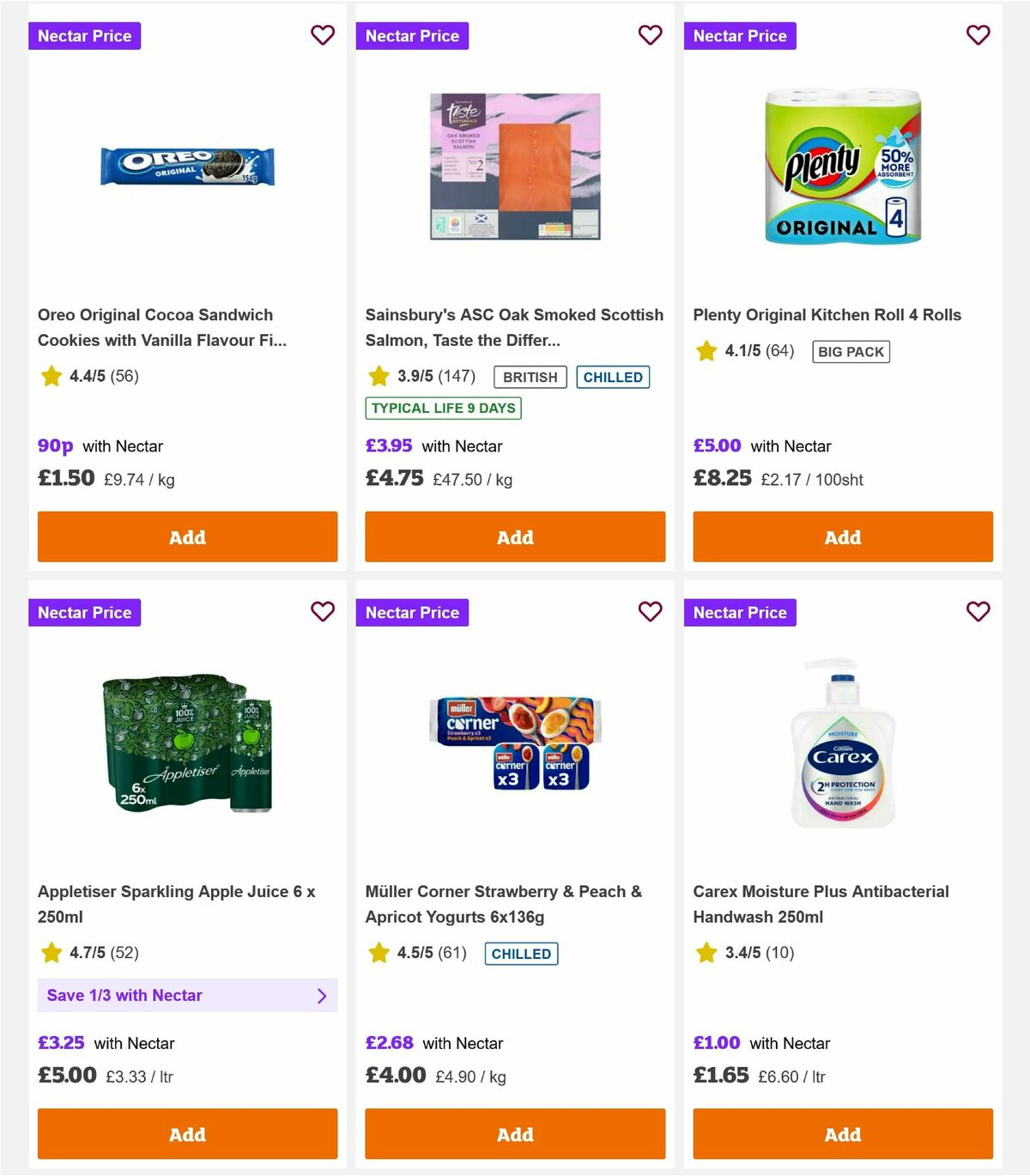This screenshot has height=1176, width=1030.
Task: Click the heart icon on the smoked salmon product
Action: [x=650, y=35]
